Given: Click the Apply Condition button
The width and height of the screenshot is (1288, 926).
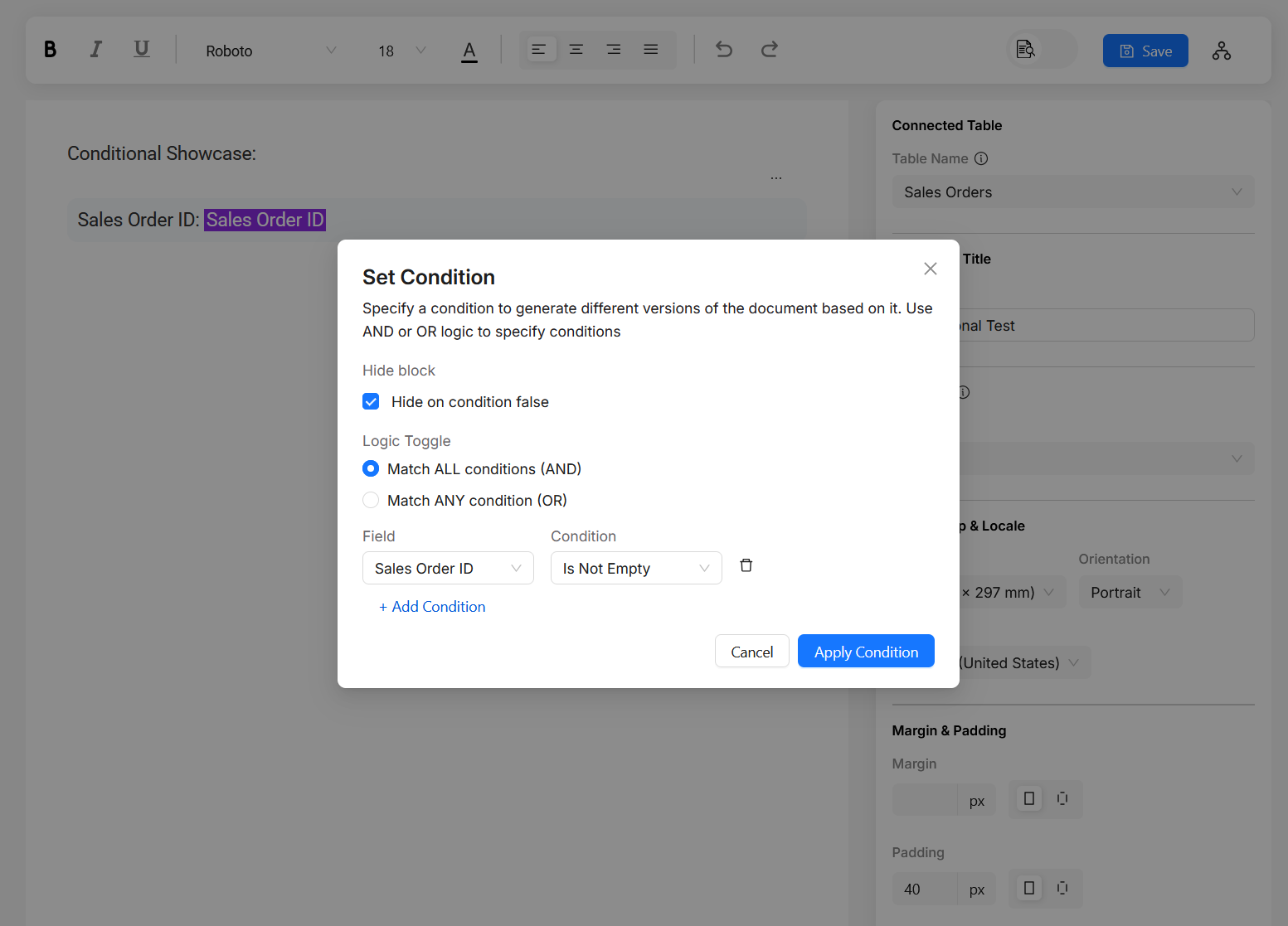Looking at the screenshot, I should [866, 652].
